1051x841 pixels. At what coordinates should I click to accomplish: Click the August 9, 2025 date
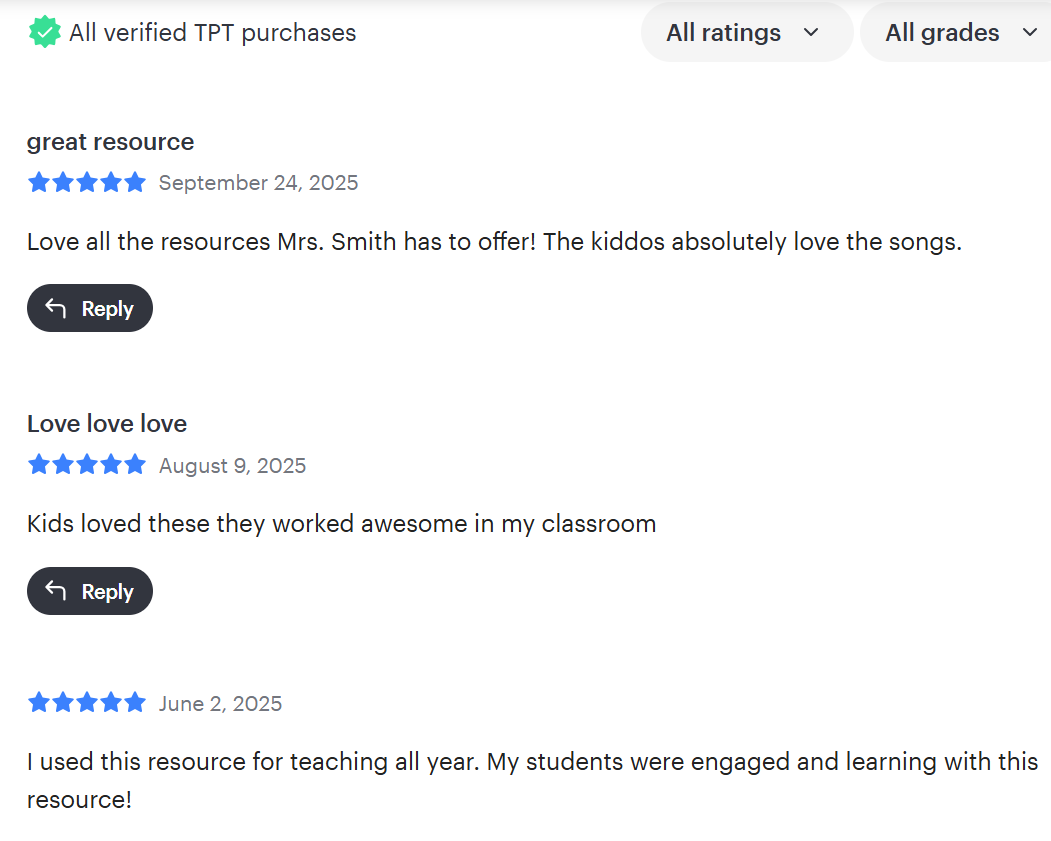click(x=232, y=466)
